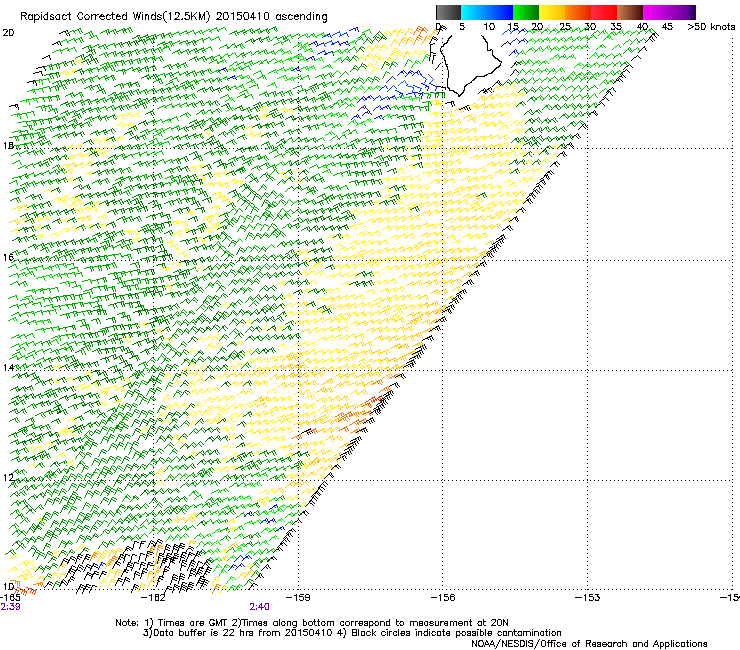The height and width of the screenshot is (650, 740).
Task: Click the longitude label '-159'
Action: (x=298, y=598)
